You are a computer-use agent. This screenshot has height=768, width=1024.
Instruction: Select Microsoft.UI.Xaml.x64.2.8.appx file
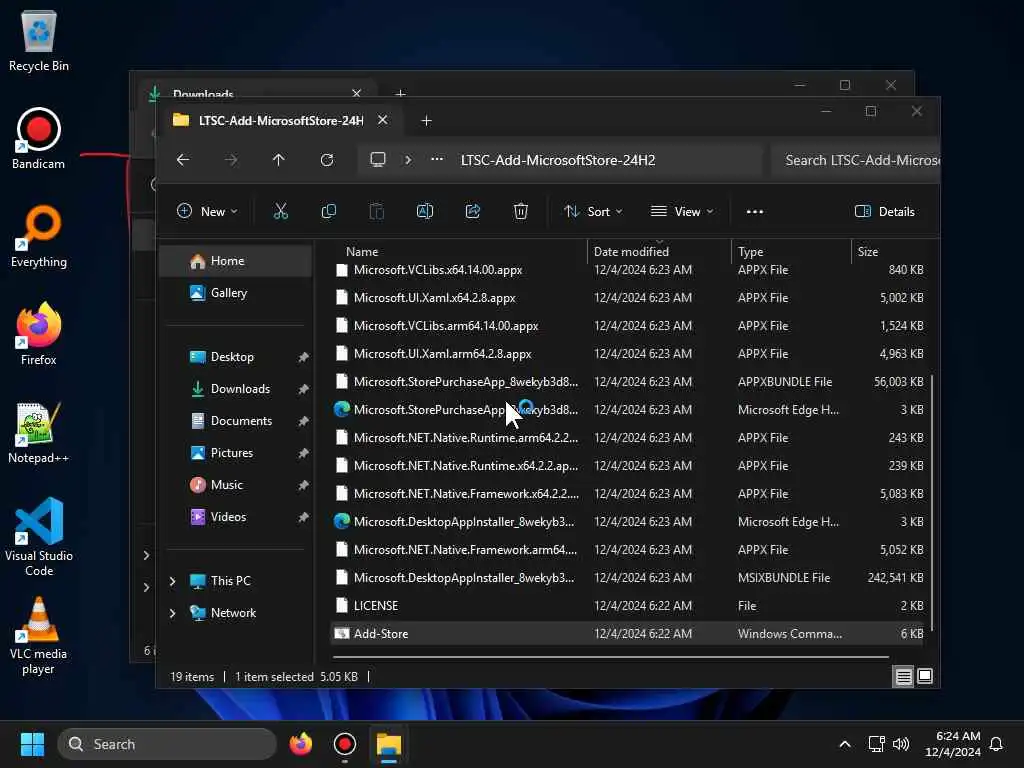pyautogui.click(x=628, y=297)
